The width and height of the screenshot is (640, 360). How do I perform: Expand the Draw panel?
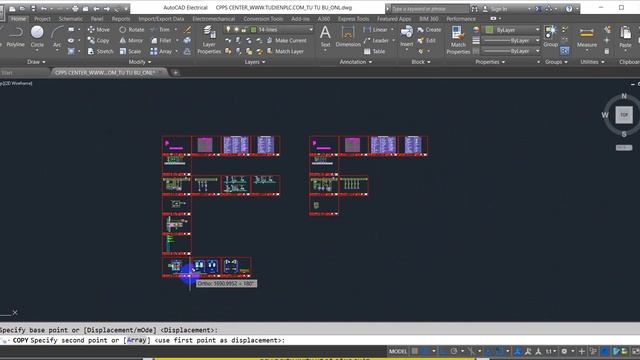point(36,62)
